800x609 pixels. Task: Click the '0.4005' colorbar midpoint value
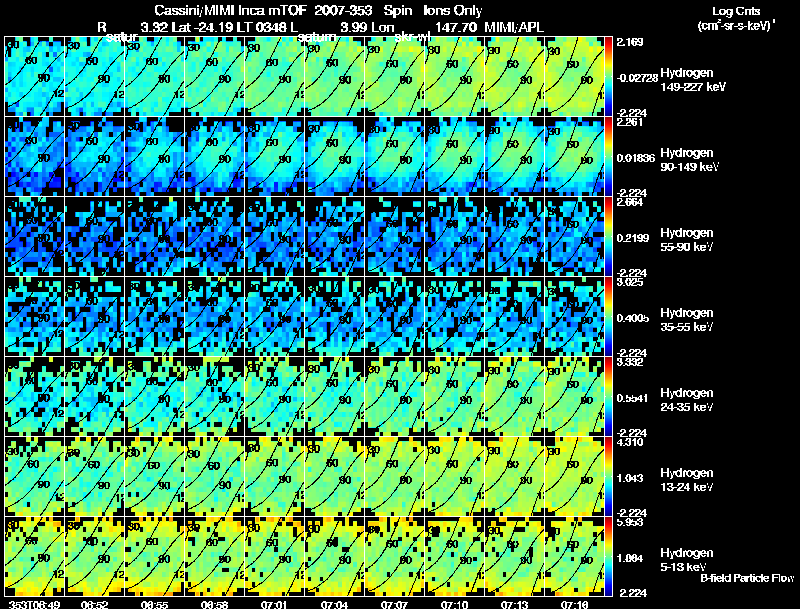(x=633, y=318)
